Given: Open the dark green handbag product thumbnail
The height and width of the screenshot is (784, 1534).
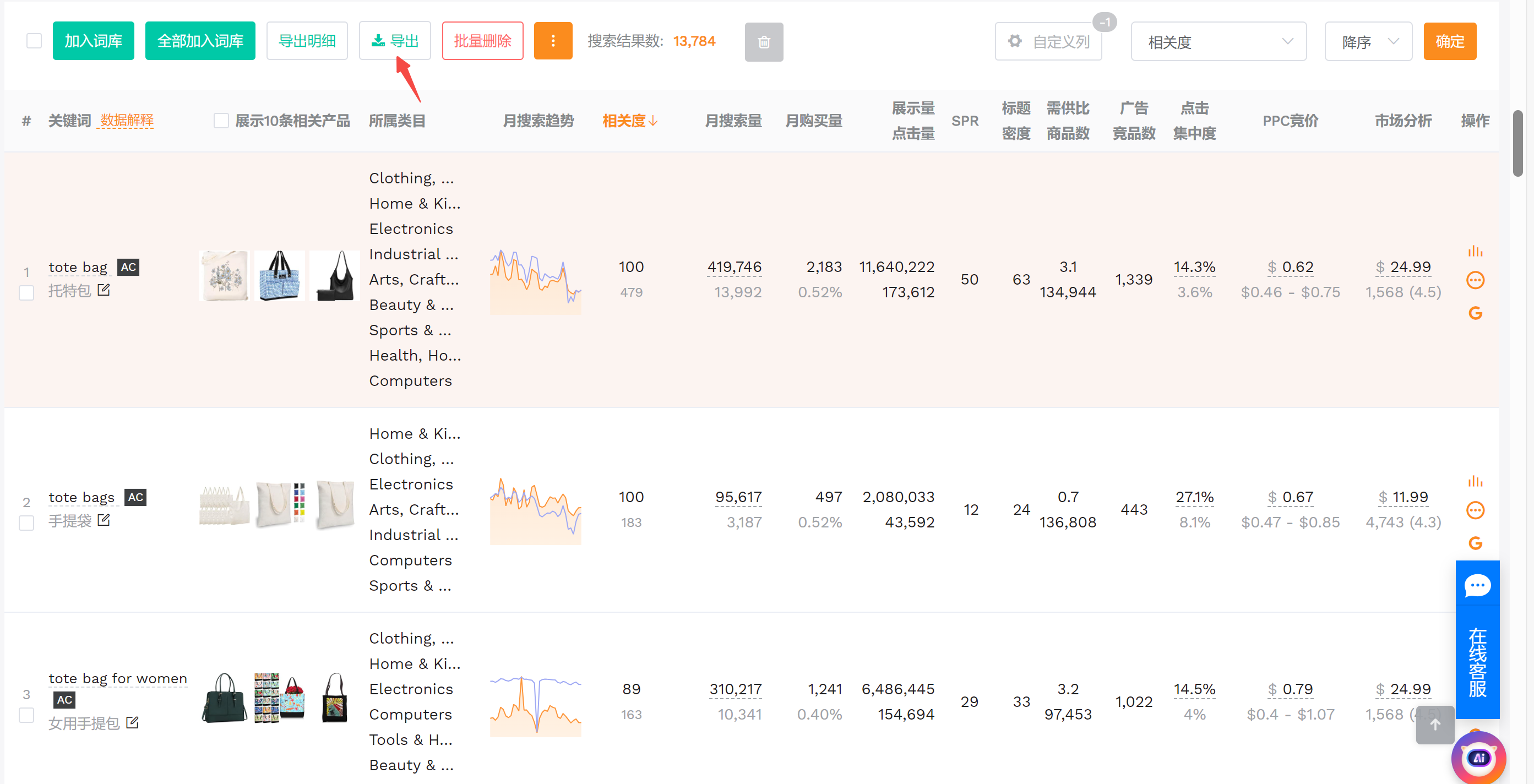Looking at the screenshot, I should 224,697.
